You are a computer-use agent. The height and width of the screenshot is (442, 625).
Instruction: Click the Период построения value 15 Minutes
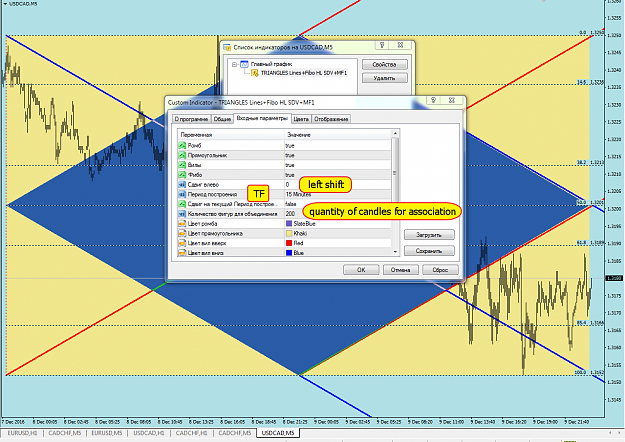click(x=298, y=194)
